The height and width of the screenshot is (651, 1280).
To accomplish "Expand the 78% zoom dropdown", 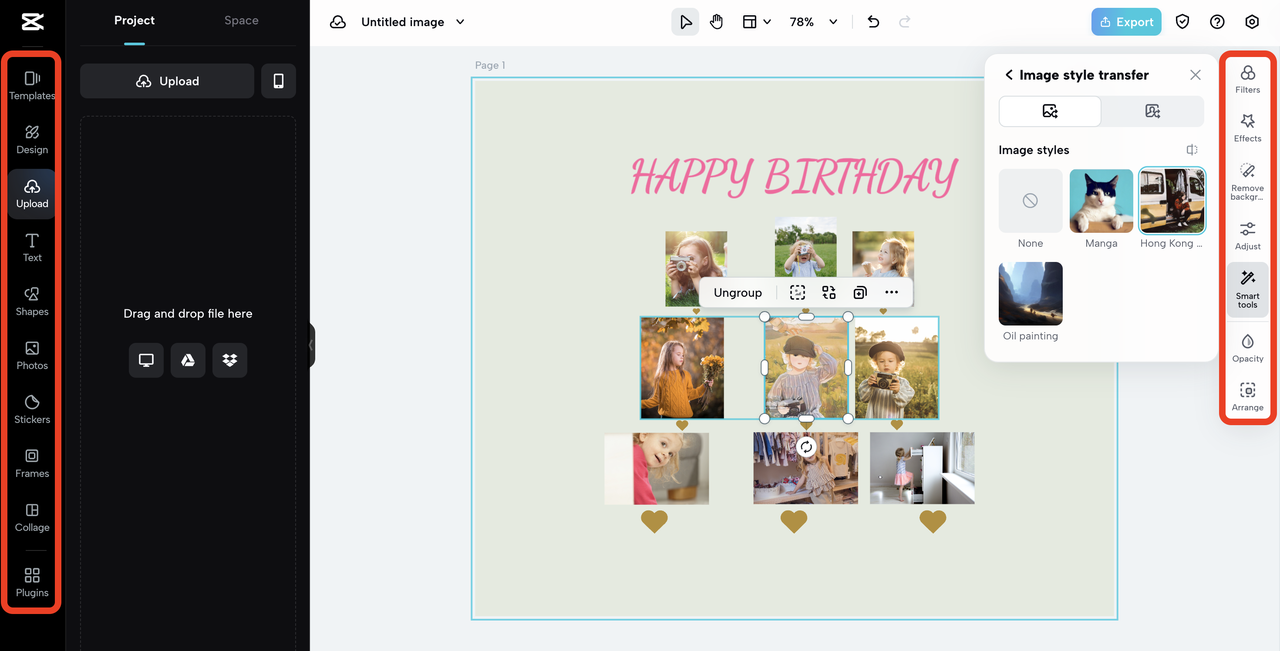I will point(814,22).
